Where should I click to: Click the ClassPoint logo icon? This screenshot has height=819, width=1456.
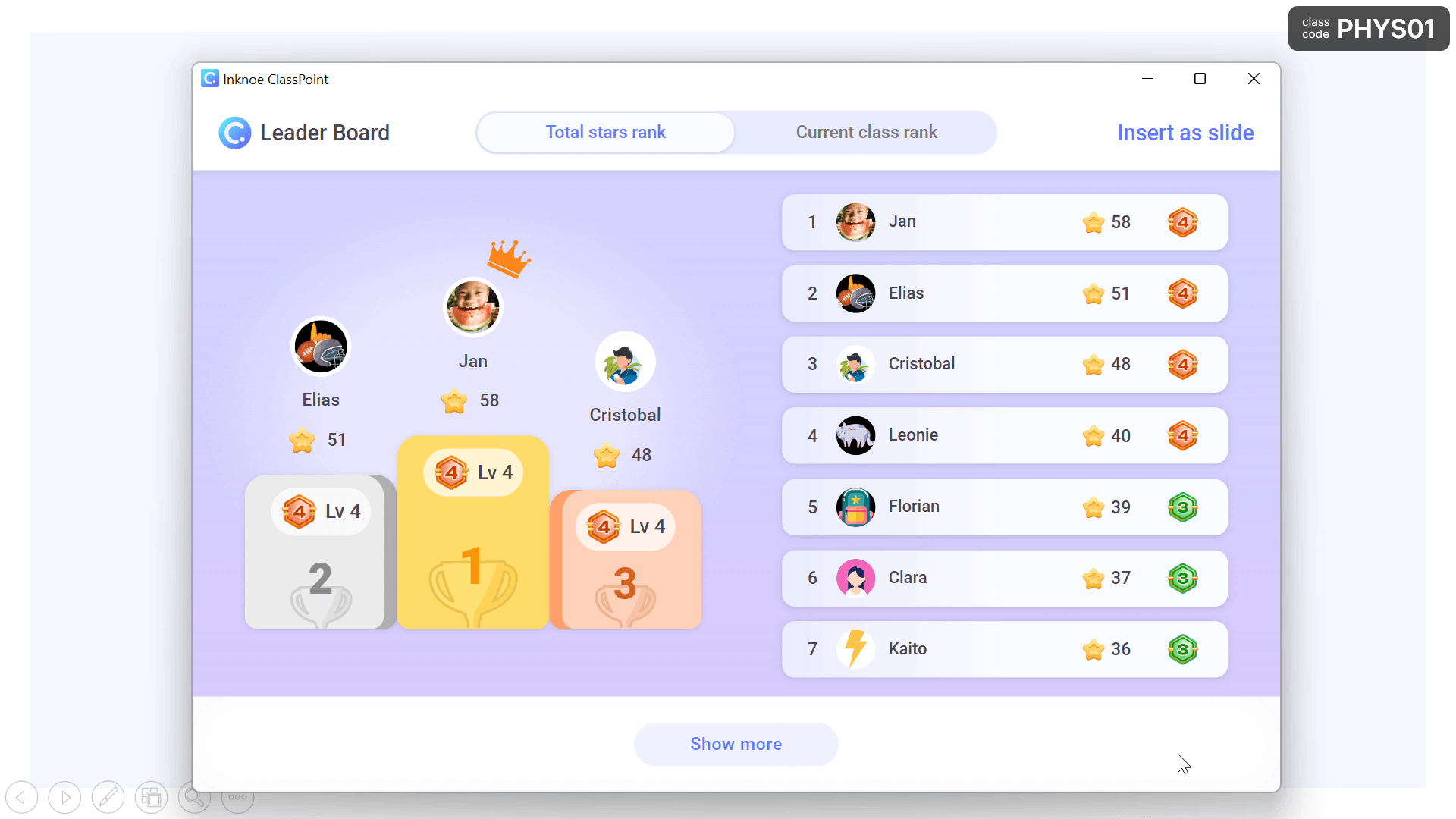(x=209, y=78)
